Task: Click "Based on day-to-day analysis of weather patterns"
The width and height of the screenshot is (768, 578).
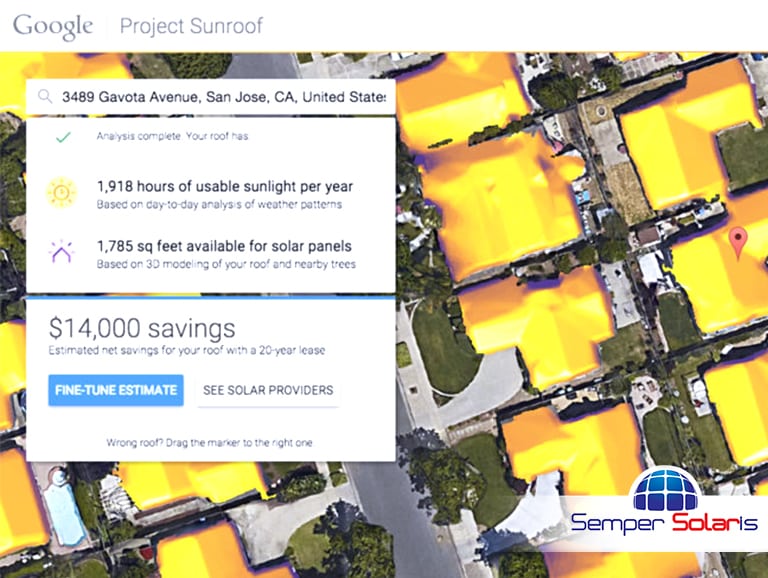Action: pos(219,204)
